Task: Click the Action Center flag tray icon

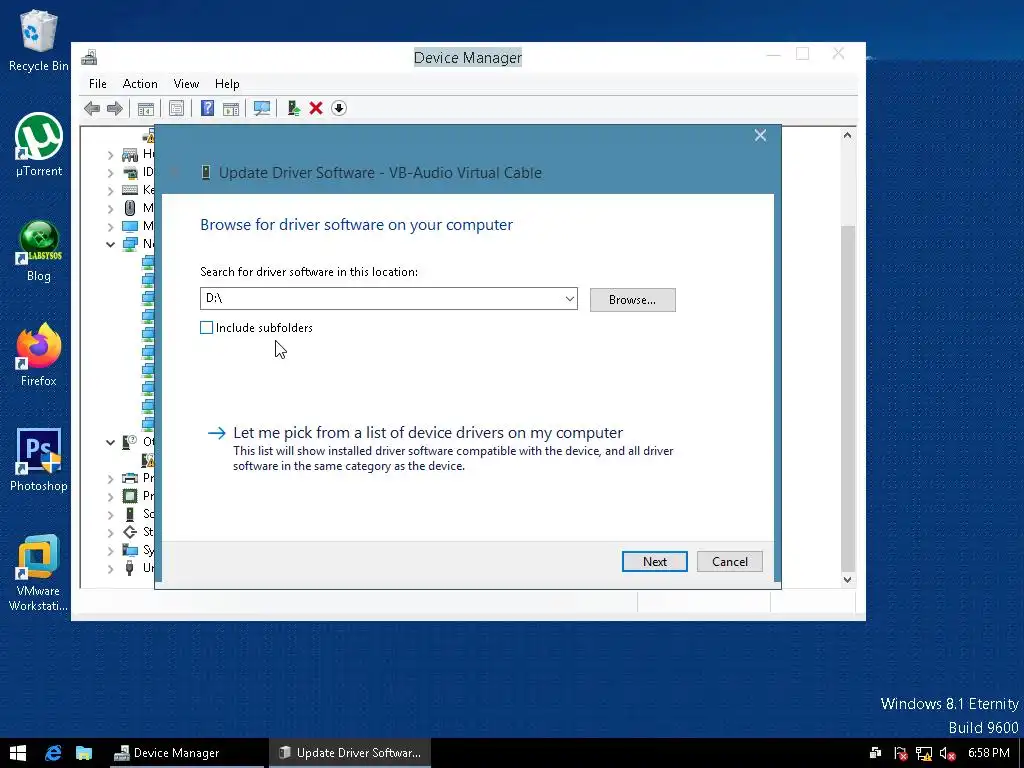Action: pyautogui.click(x=900, y=754)
